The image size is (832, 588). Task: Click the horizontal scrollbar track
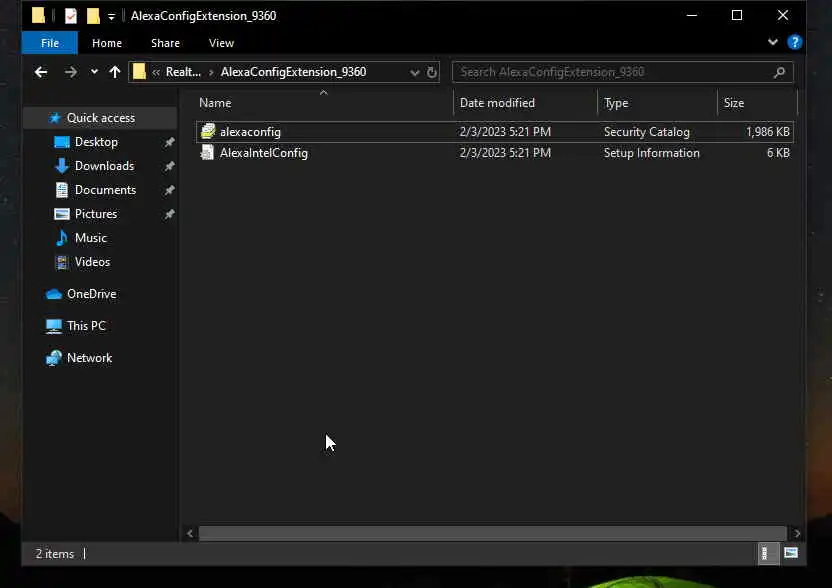point(492,533)
